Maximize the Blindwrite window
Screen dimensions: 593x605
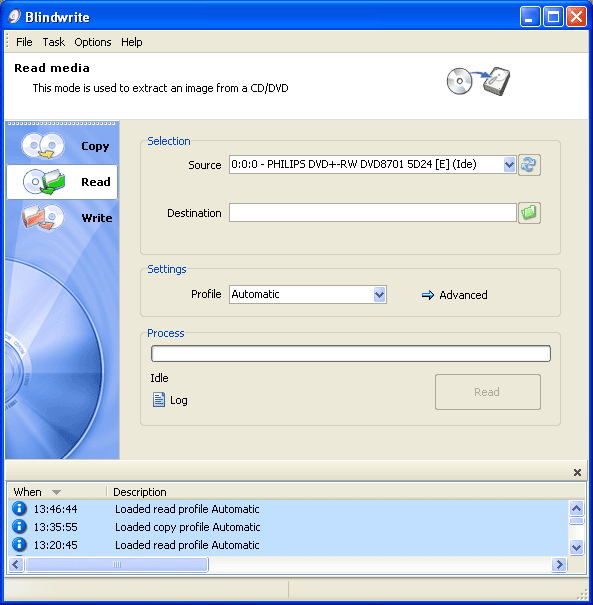pyautogui.click(x=553, y=17)
